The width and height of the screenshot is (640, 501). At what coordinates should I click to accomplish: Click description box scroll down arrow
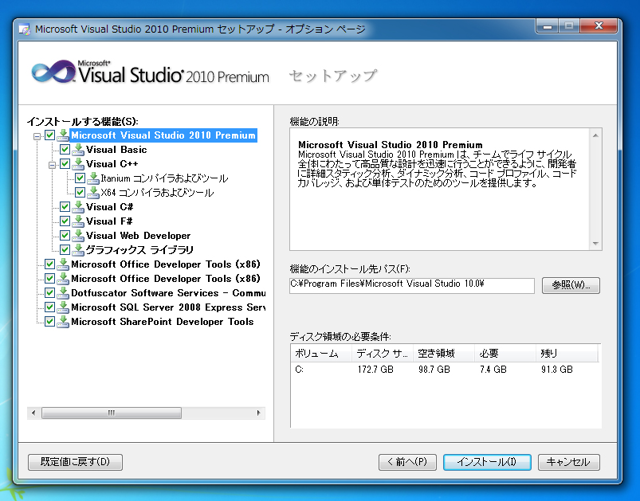(596, 244)
